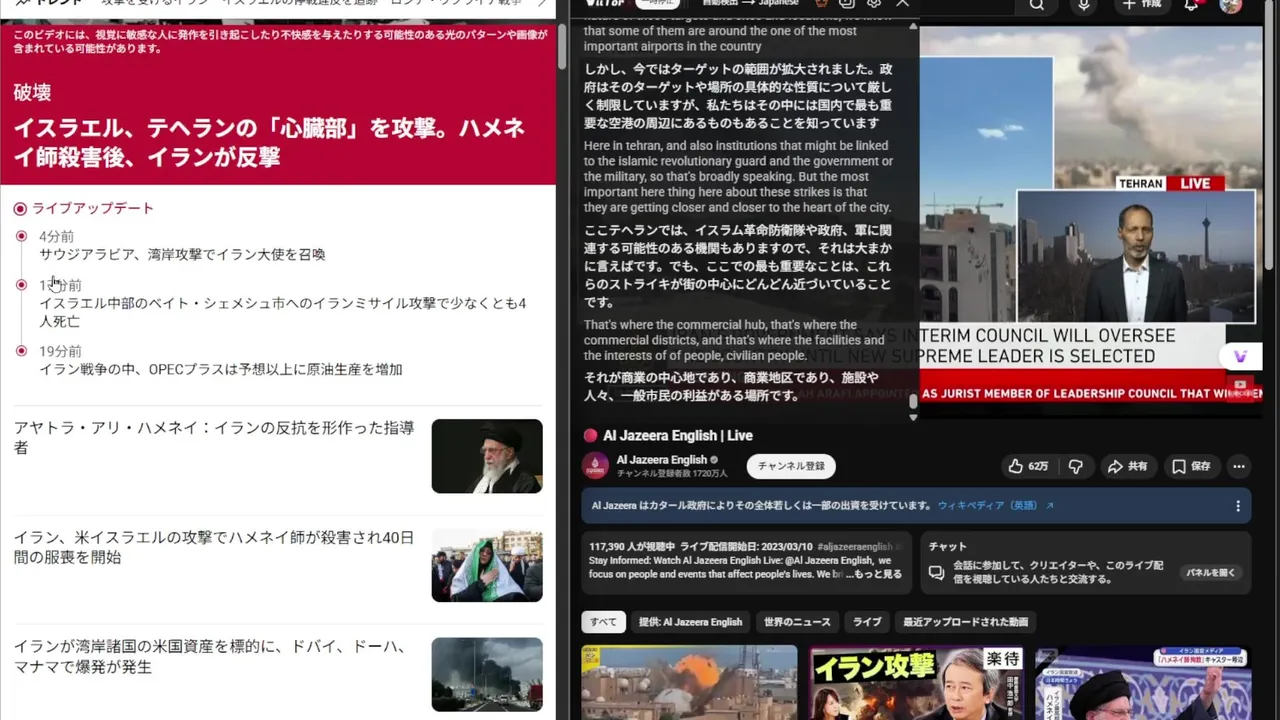Image resolution: width=1280 pixels, height=720 pixels.
Task: Click the 117,390 人が視聴中 viewer count
Action: pos(632,547)
